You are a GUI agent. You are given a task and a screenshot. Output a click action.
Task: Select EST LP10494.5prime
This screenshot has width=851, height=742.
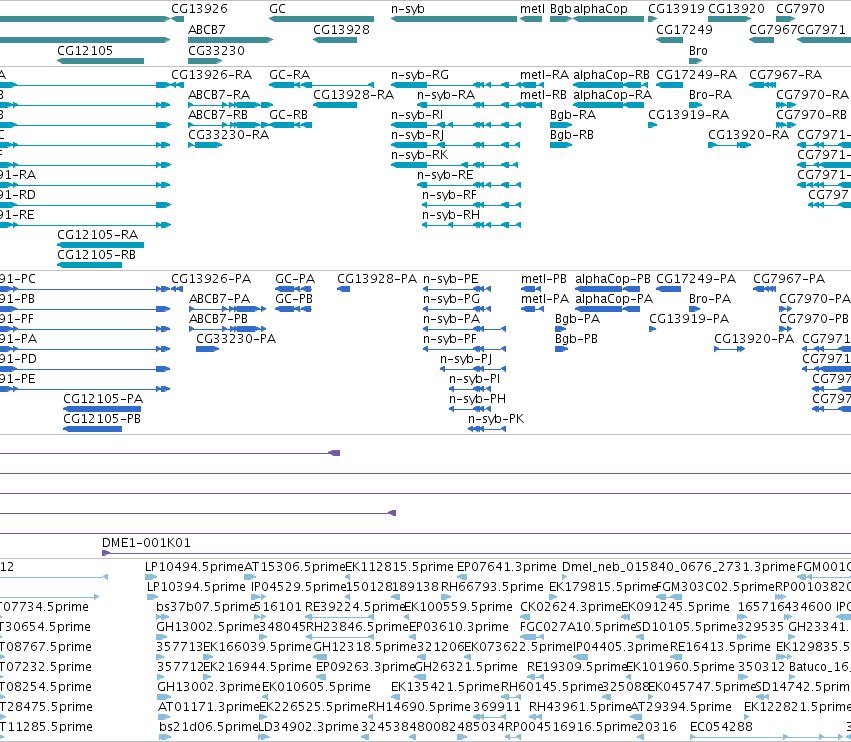pyautogui.click(x=194, y=567)
